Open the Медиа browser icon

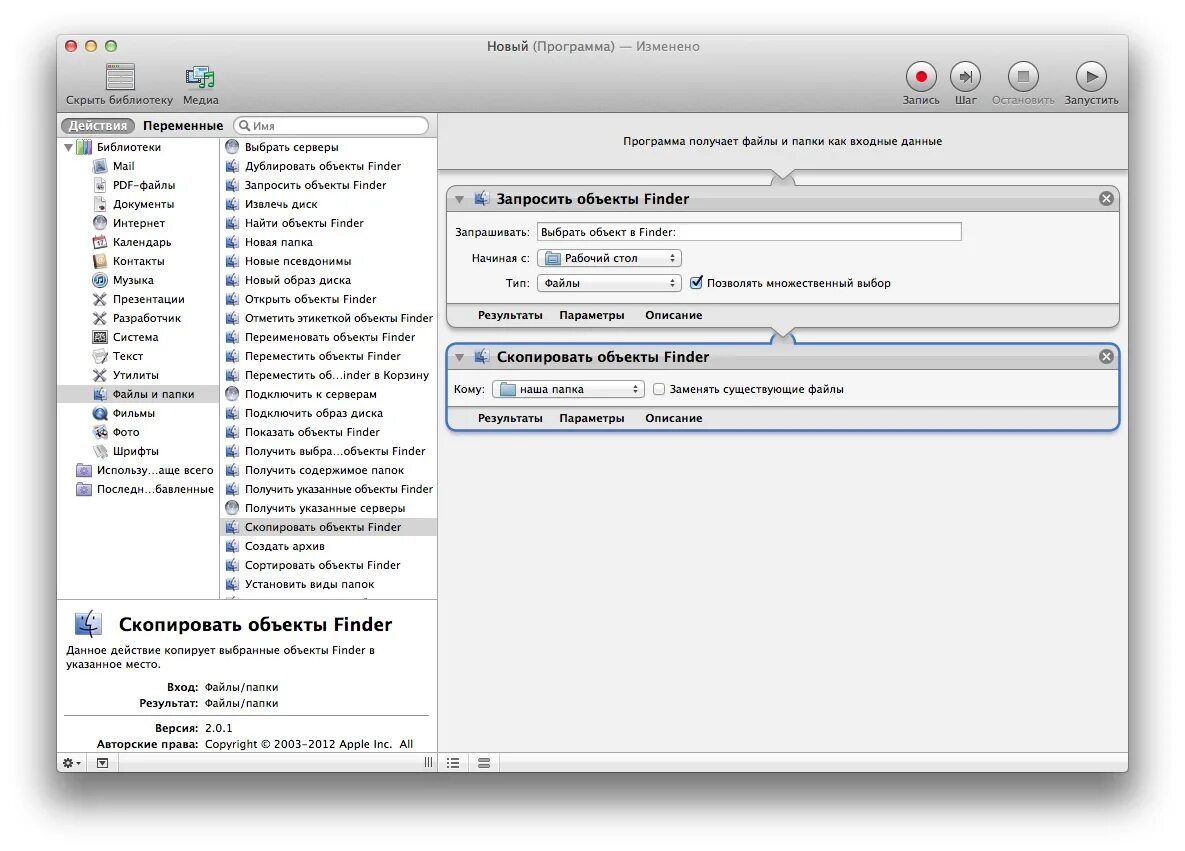pos(200,76)
